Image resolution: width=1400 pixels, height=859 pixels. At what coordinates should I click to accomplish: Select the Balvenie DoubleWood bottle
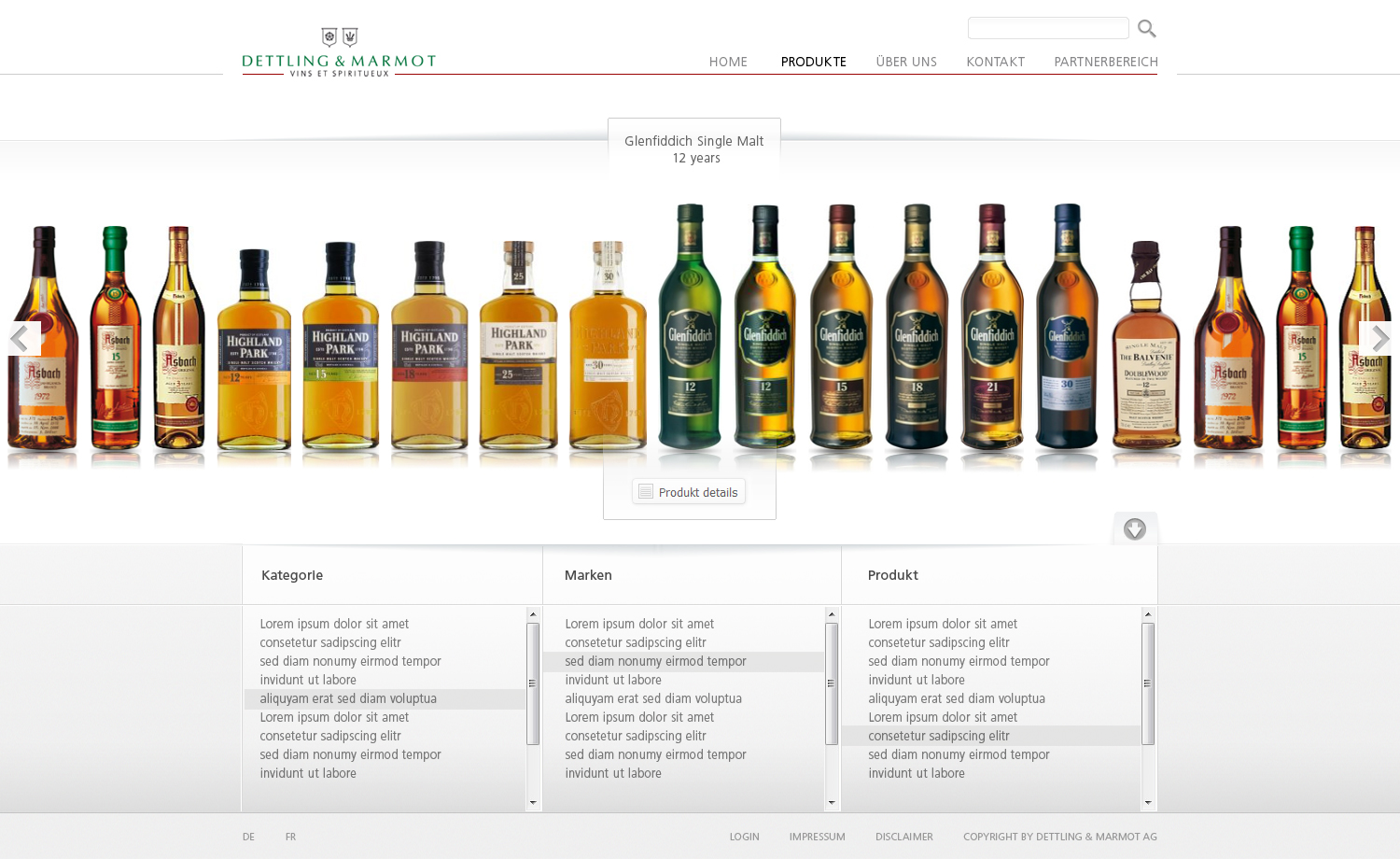1146,345
